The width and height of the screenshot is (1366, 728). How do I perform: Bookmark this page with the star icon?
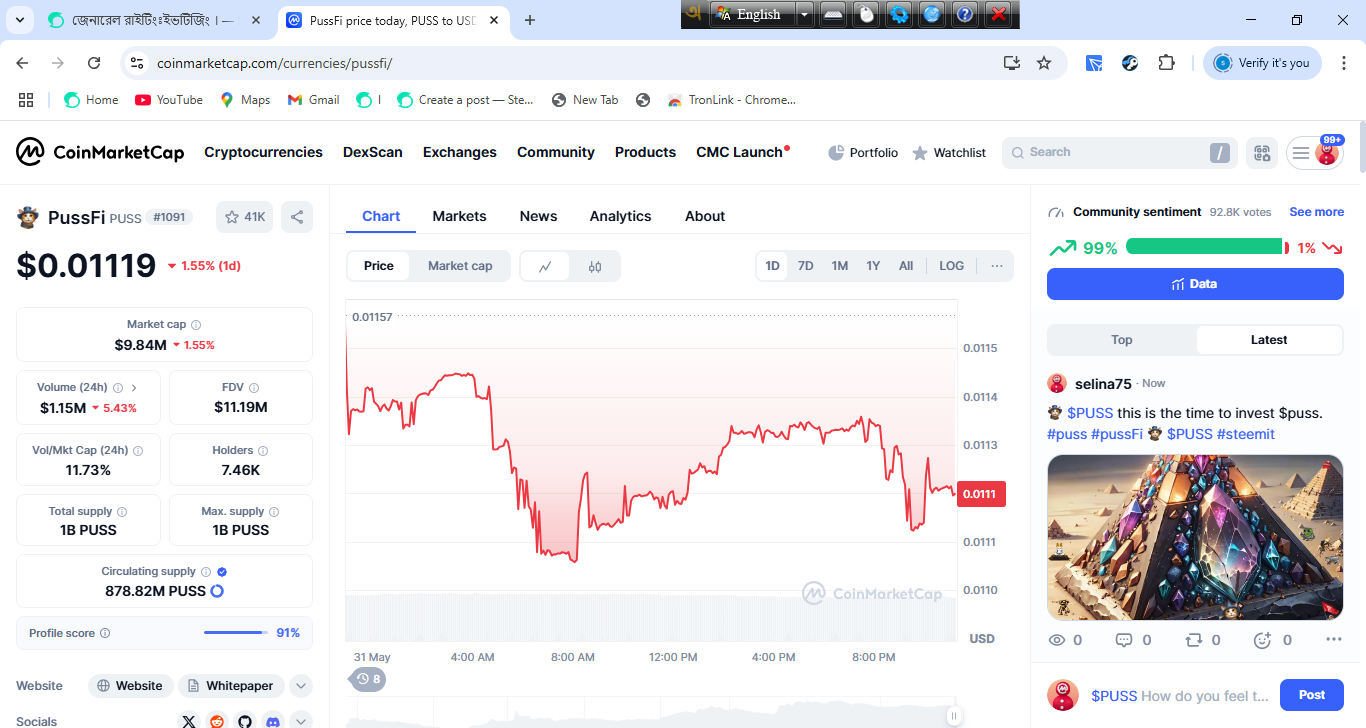tap(1044, 63)
